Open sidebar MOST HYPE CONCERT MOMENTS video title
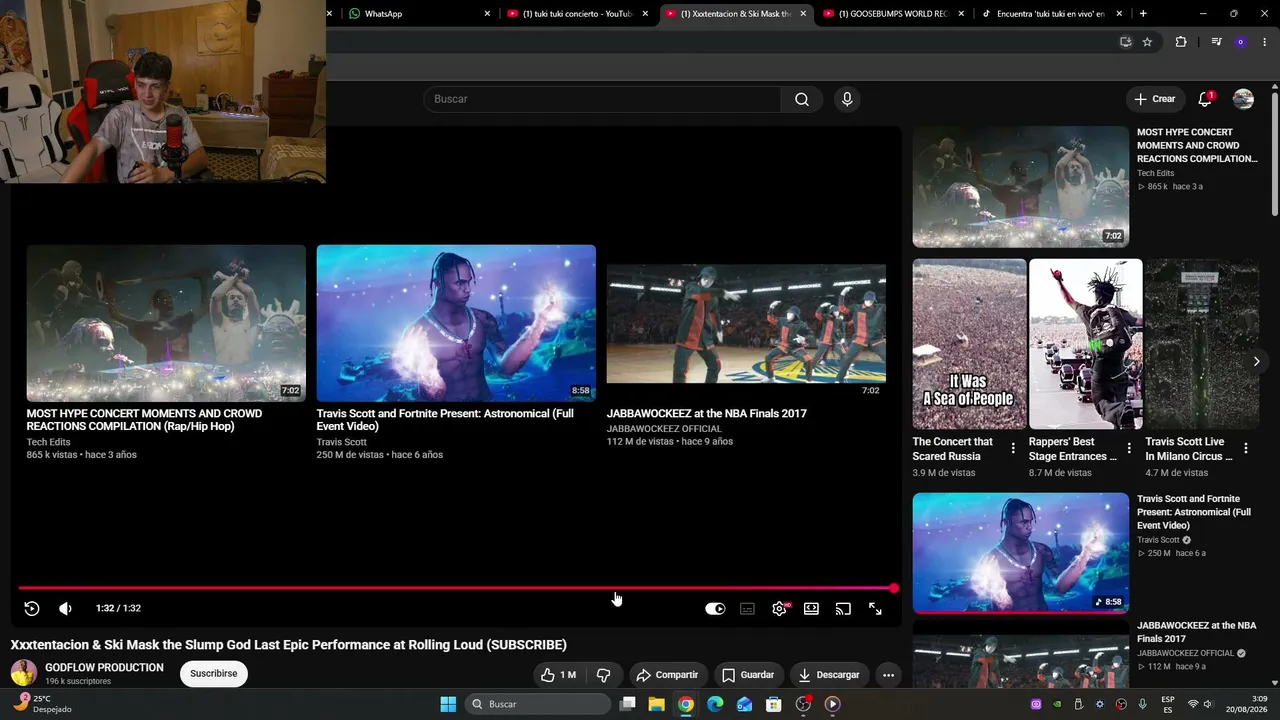This screenshot has height=720, width=1280. tap(1197, 145)
